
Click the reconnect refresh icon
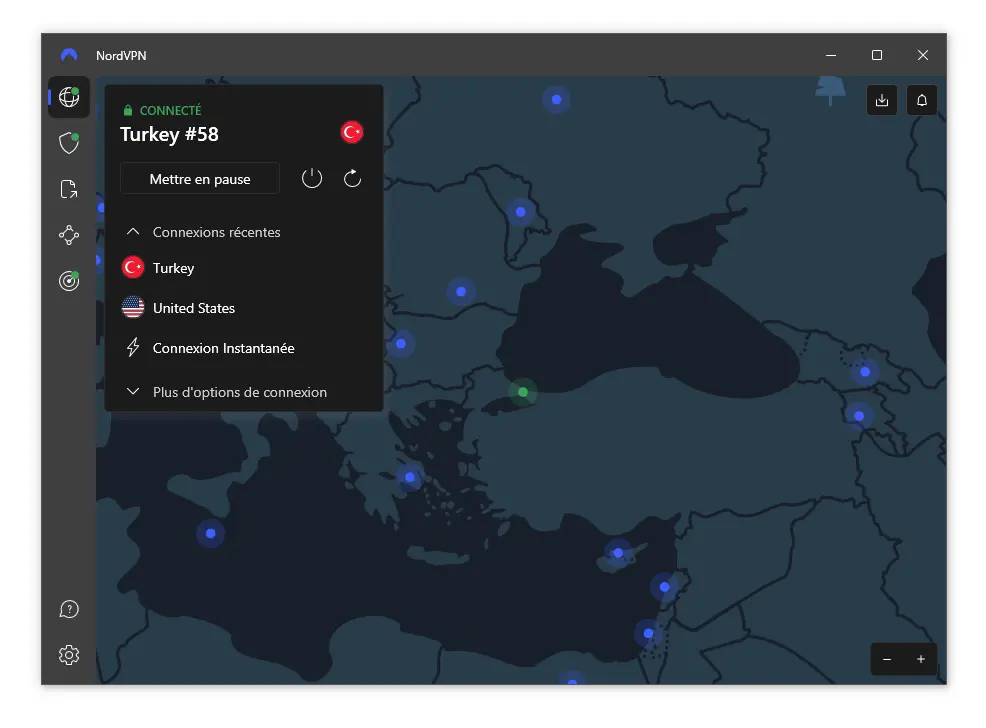click(x=352, y=179)
